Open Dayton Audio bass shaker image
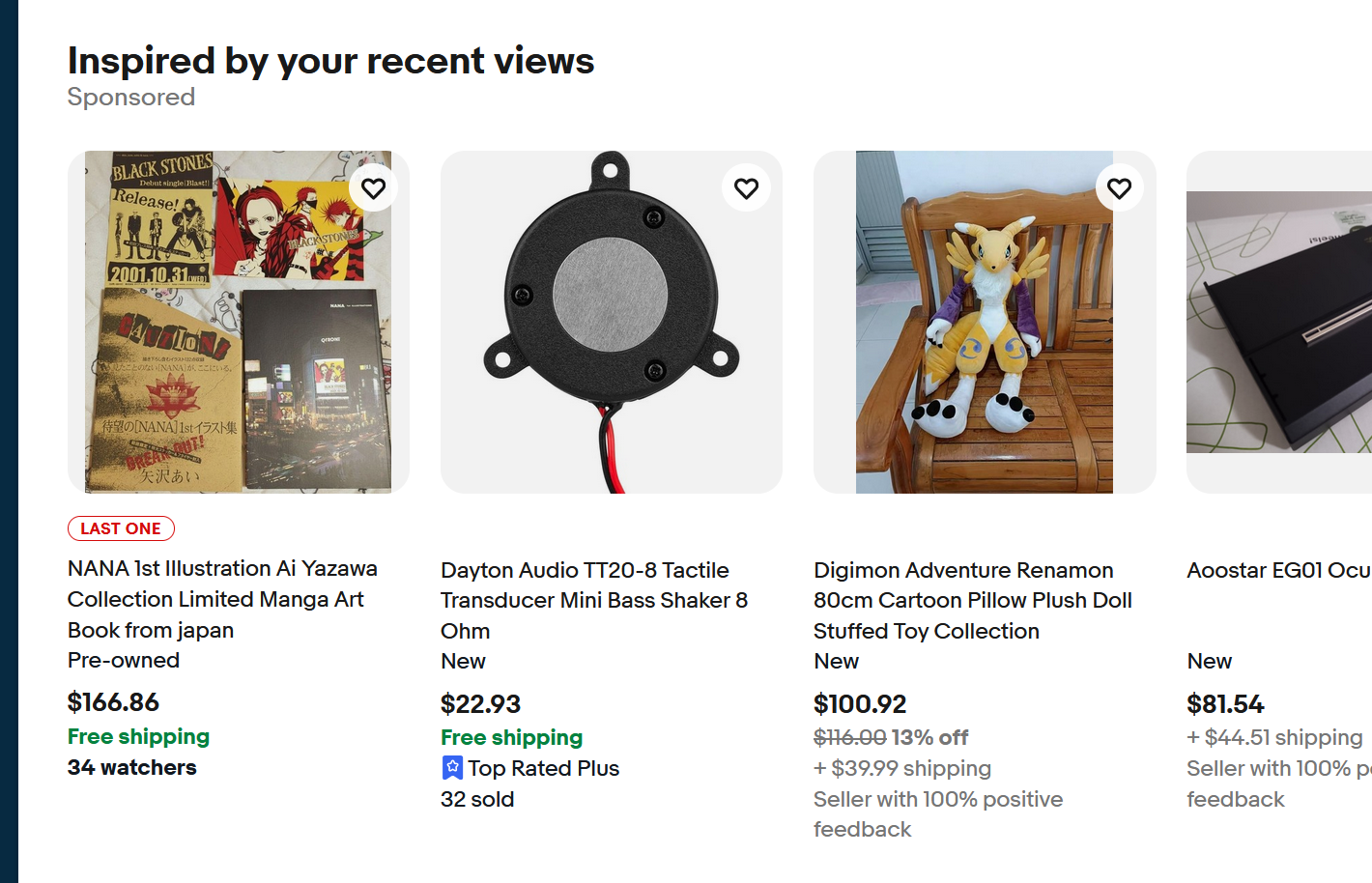 [611, 322]
